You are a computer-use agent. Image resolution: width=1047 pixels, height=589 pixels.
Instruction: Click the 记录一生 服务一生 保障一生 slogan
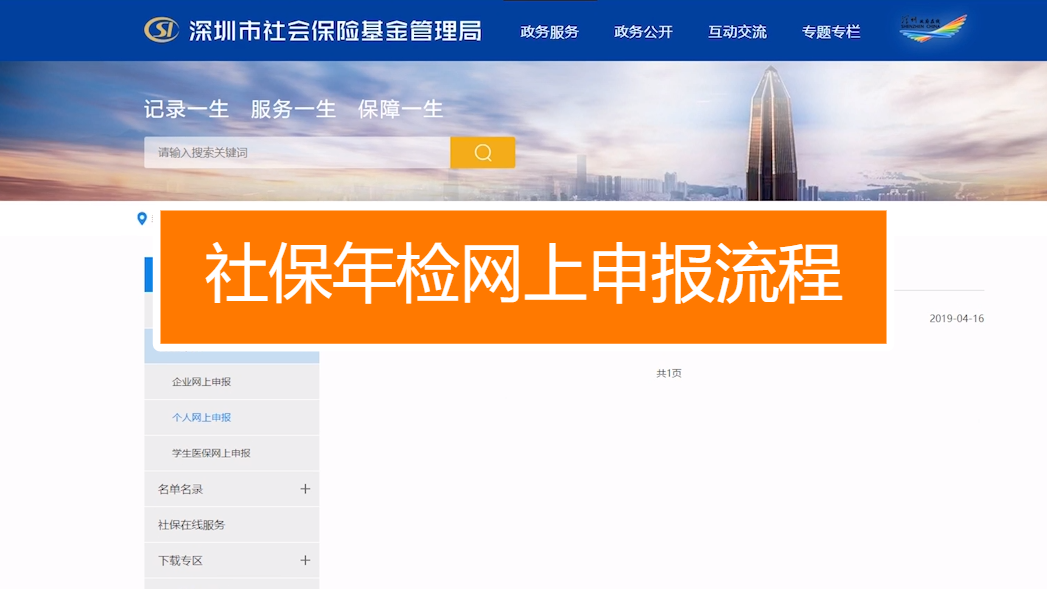(x=291, y=110)
